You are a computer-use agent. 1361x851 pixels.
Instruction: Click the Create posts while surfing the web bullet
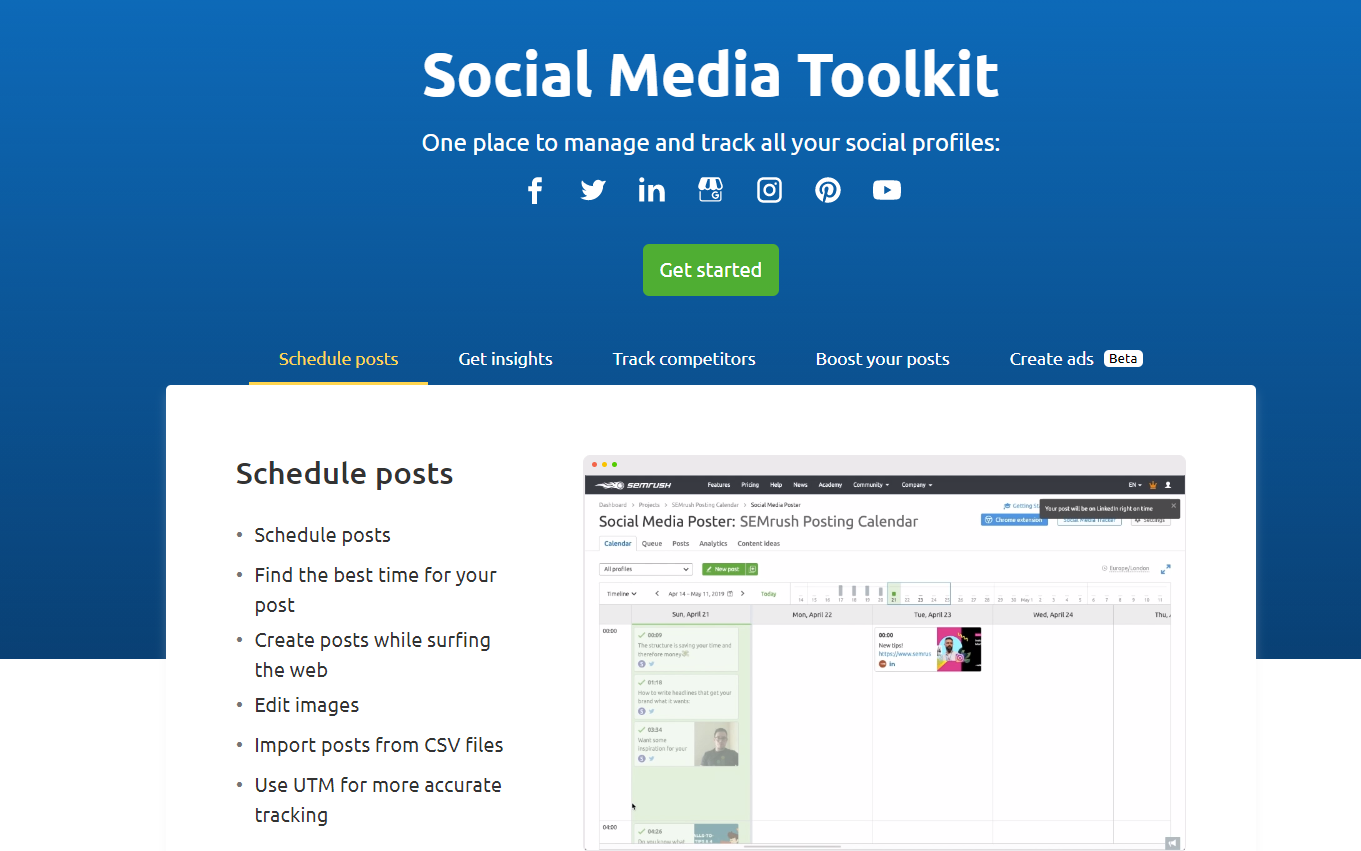(373, 655)
